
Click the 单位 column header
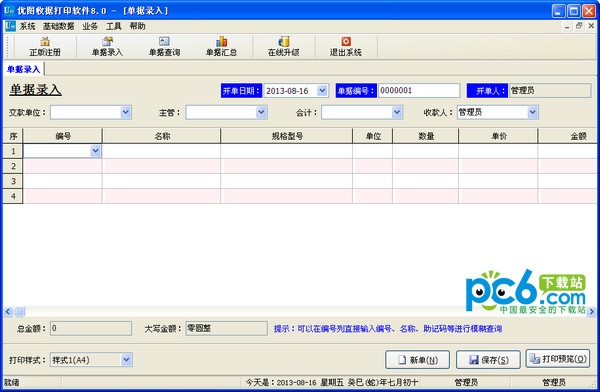pos(373,136)
